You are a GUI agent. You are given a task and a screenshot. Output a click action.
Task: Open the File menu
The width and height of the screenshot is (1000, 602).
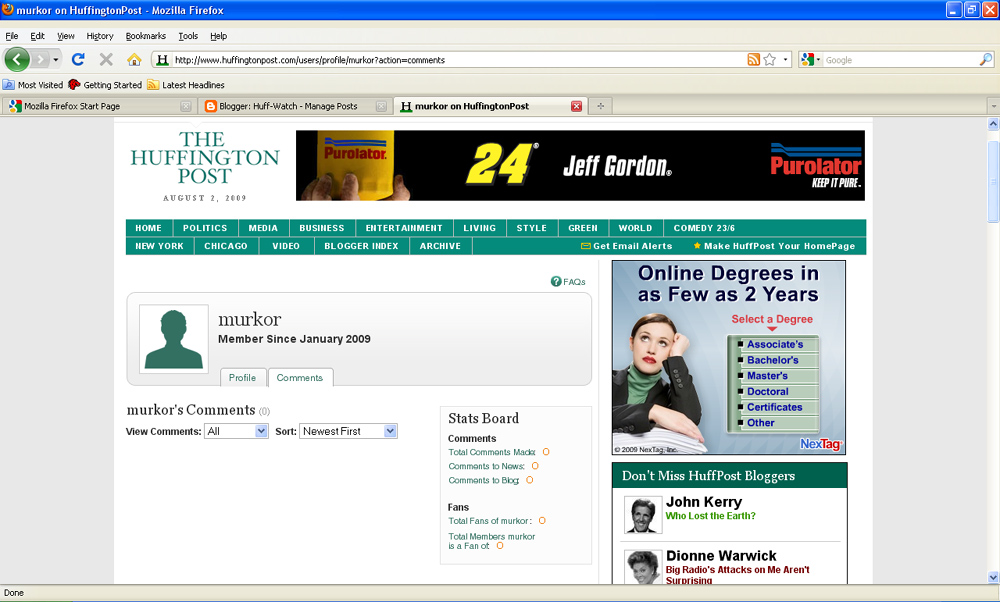tap(11, 36)
